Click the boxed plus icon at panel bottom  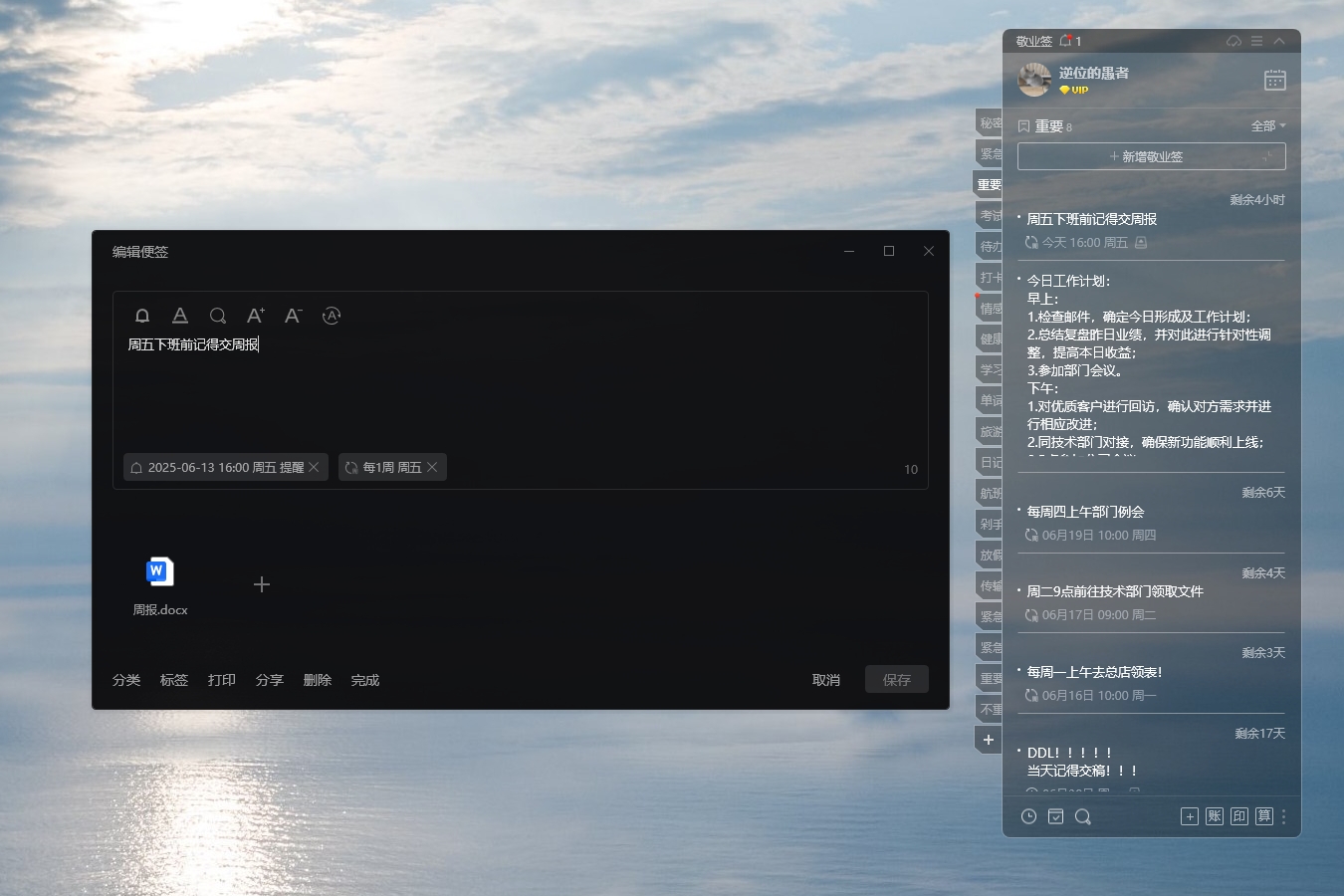point(1190,816)
